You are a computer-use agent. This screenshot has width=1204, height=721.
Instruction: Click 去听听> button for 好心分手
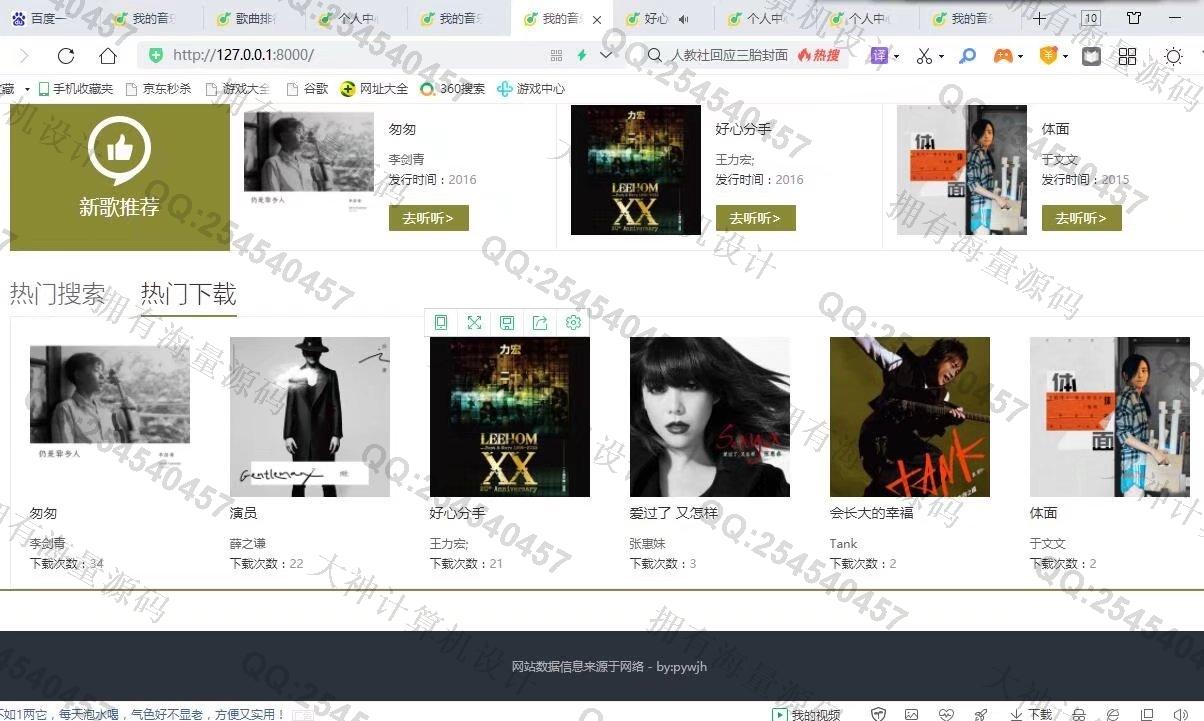click(755, 218)
